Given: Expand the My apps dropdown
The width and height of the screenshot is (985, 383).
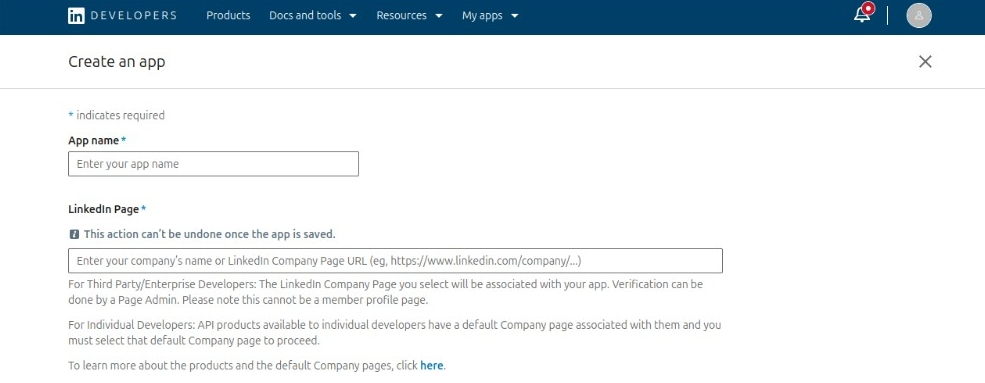Looking at the screenshot, I should tap(490, 16).
